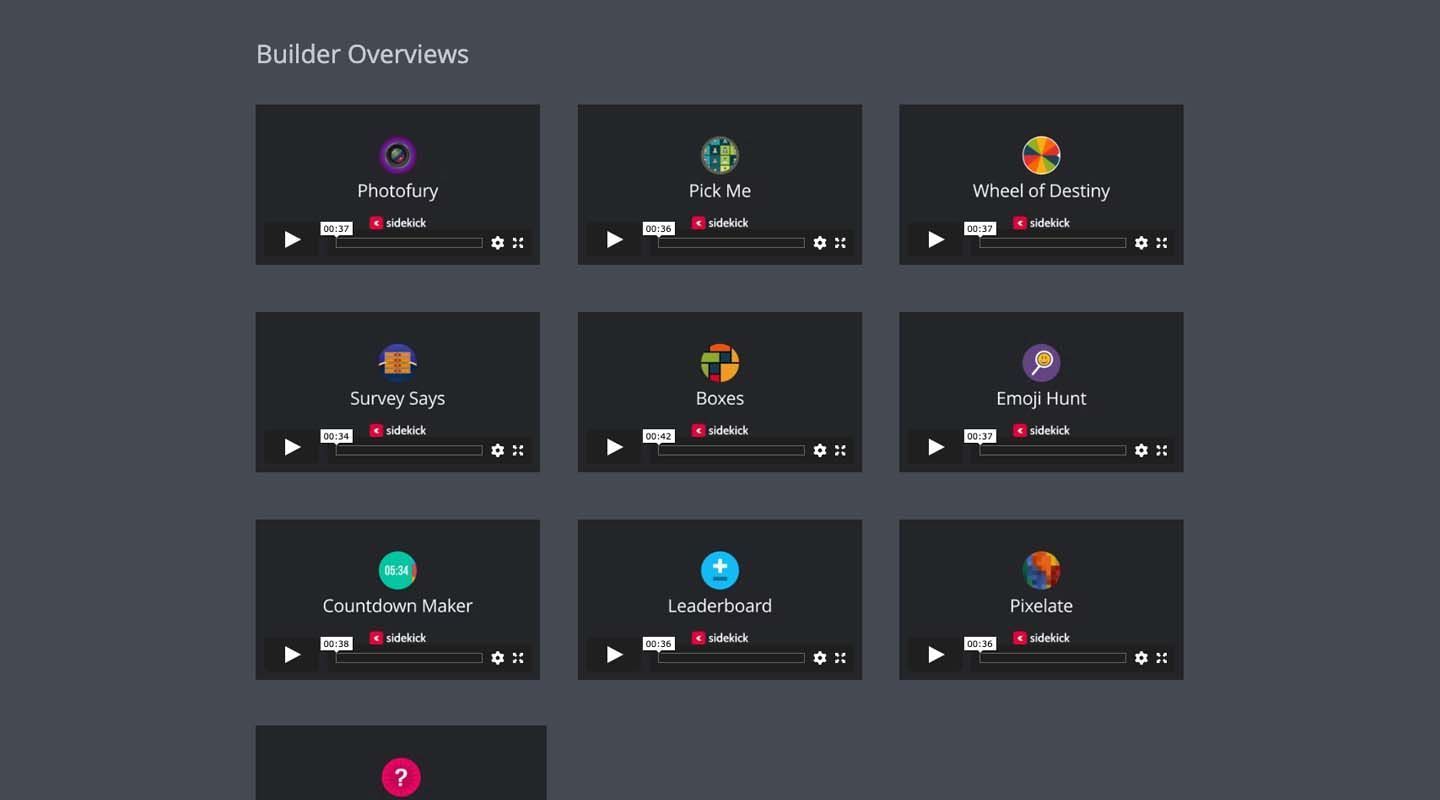The height and width of the screenshot is (800, 1440).
Task: Click the Boxes colorful grid icon
Action: [719, 363]
